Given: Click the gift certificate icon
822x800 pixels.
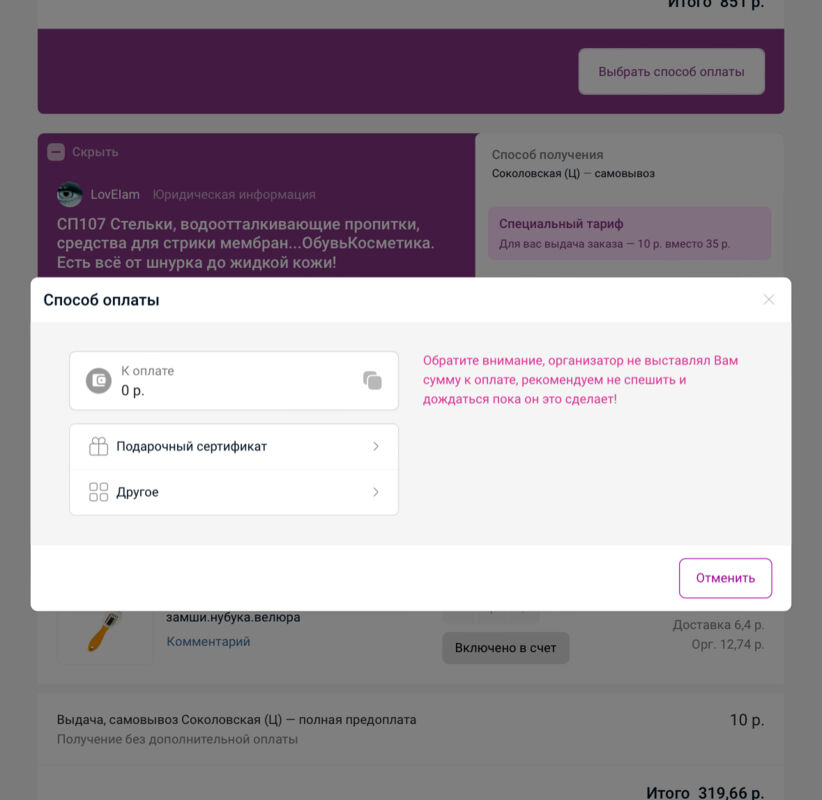Looking at the screenshot, I should click(98, 447).
